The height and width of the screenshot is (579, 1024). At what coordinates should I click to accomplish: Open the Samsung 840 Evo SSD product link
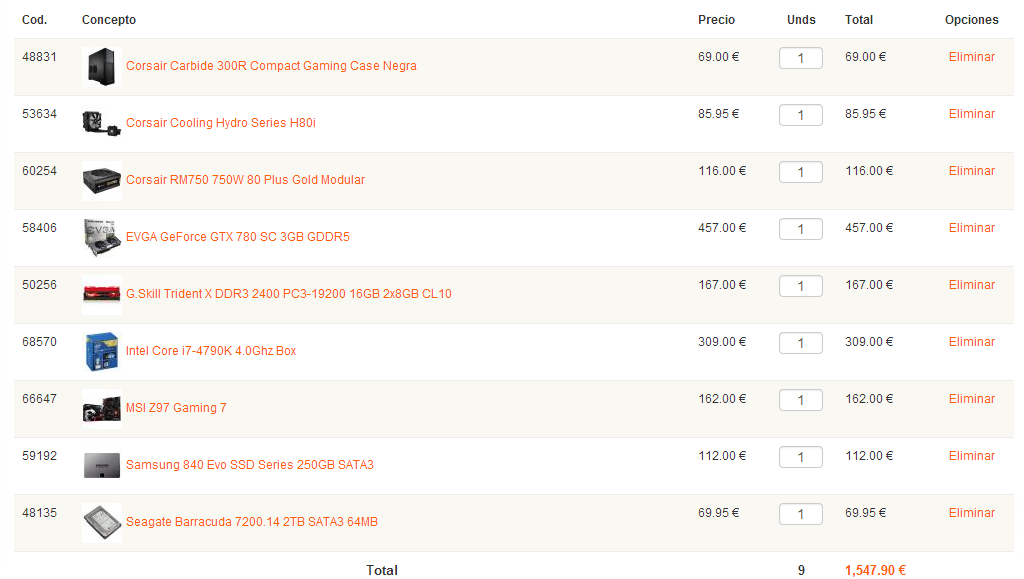pyautogui.click(x=249, y=465)
